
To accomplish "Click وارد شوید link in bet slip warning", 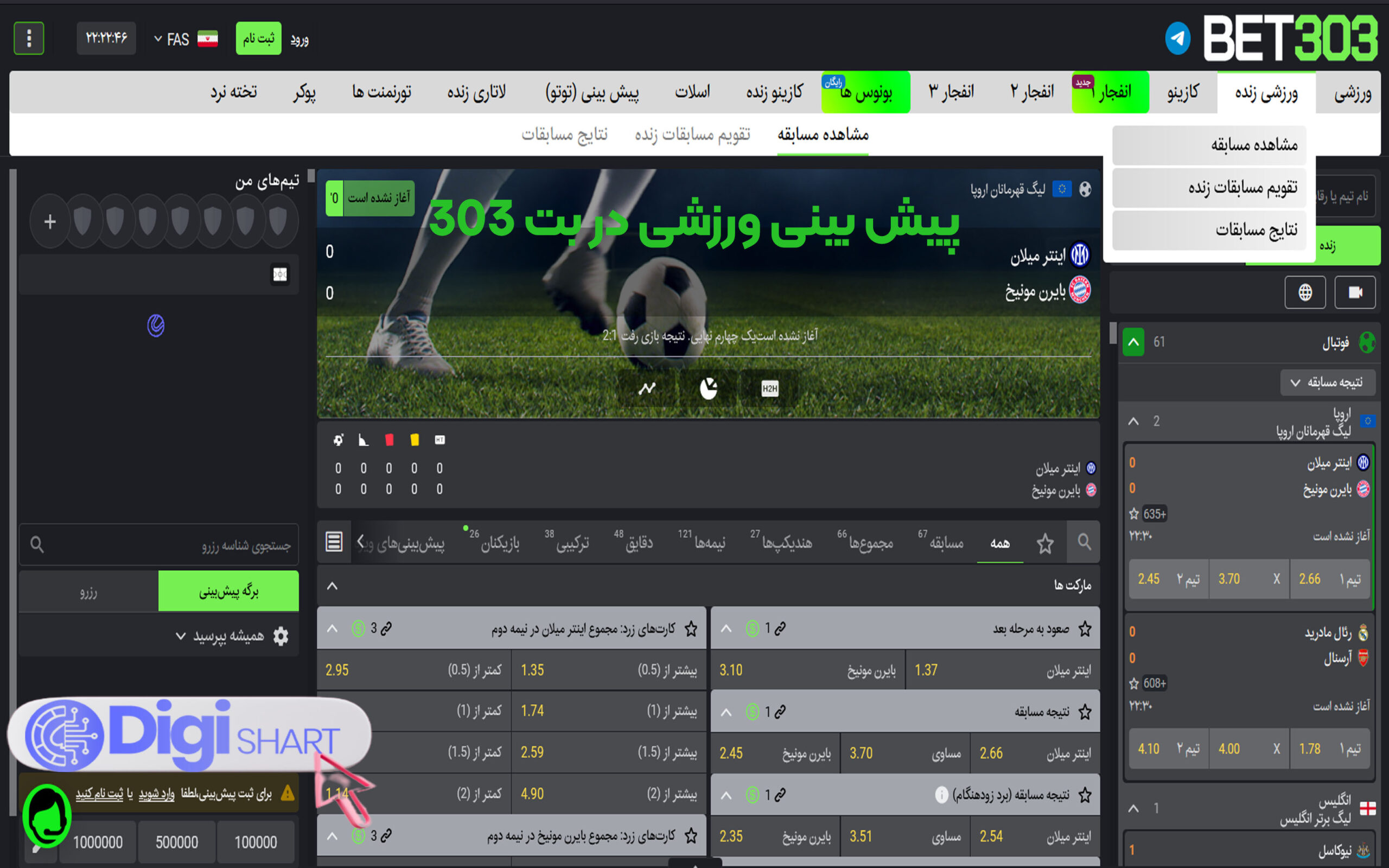I will (156, 794).
